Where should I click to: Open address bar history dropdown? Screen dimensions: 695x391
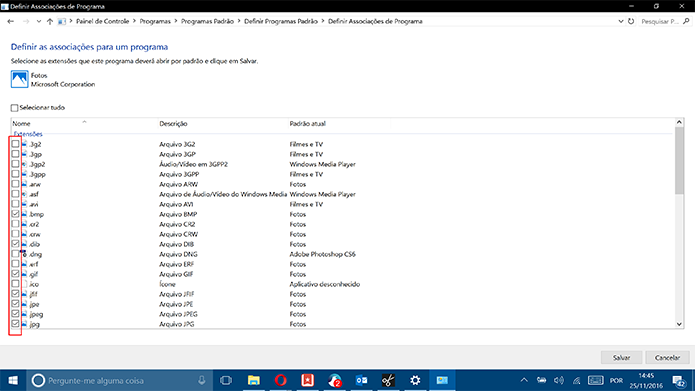621,21
